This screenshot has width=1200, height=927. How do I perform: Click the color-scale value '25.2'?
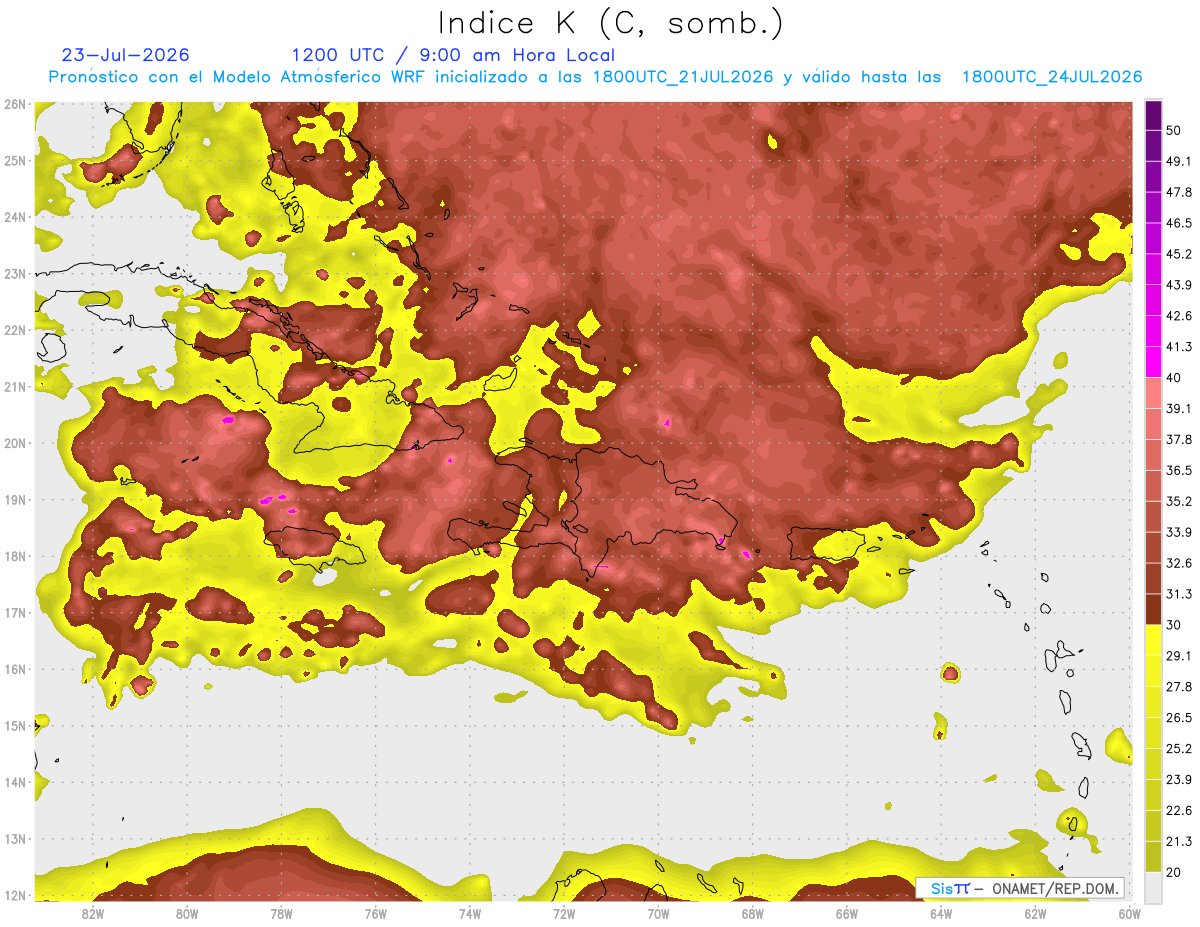tap(1179, 749)
